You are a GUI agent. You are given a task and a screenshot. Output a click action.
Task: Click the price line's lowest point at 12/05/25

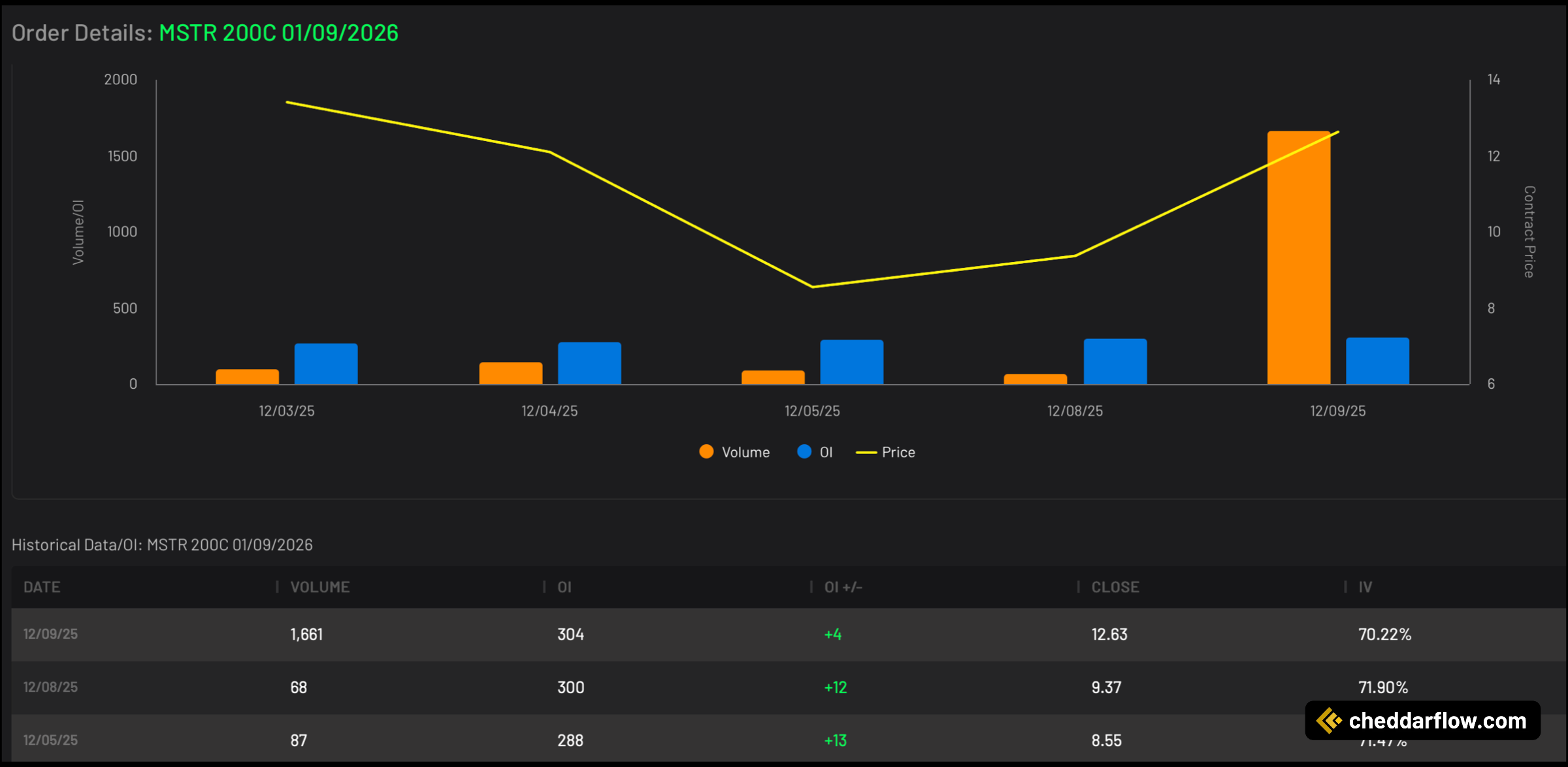(x=812, y=287)
